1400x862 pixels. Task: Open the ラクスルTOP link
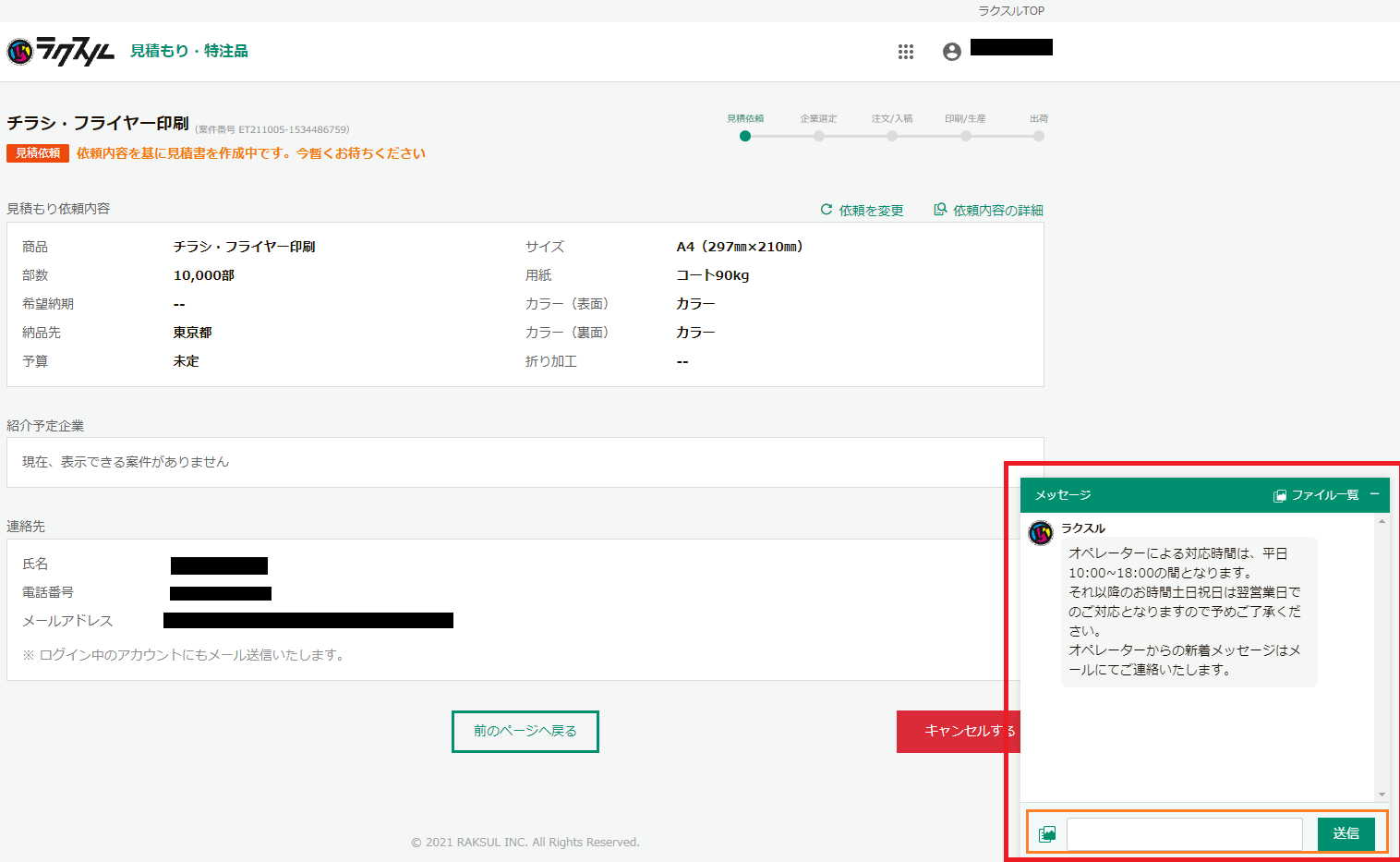tap(1011, 11)
